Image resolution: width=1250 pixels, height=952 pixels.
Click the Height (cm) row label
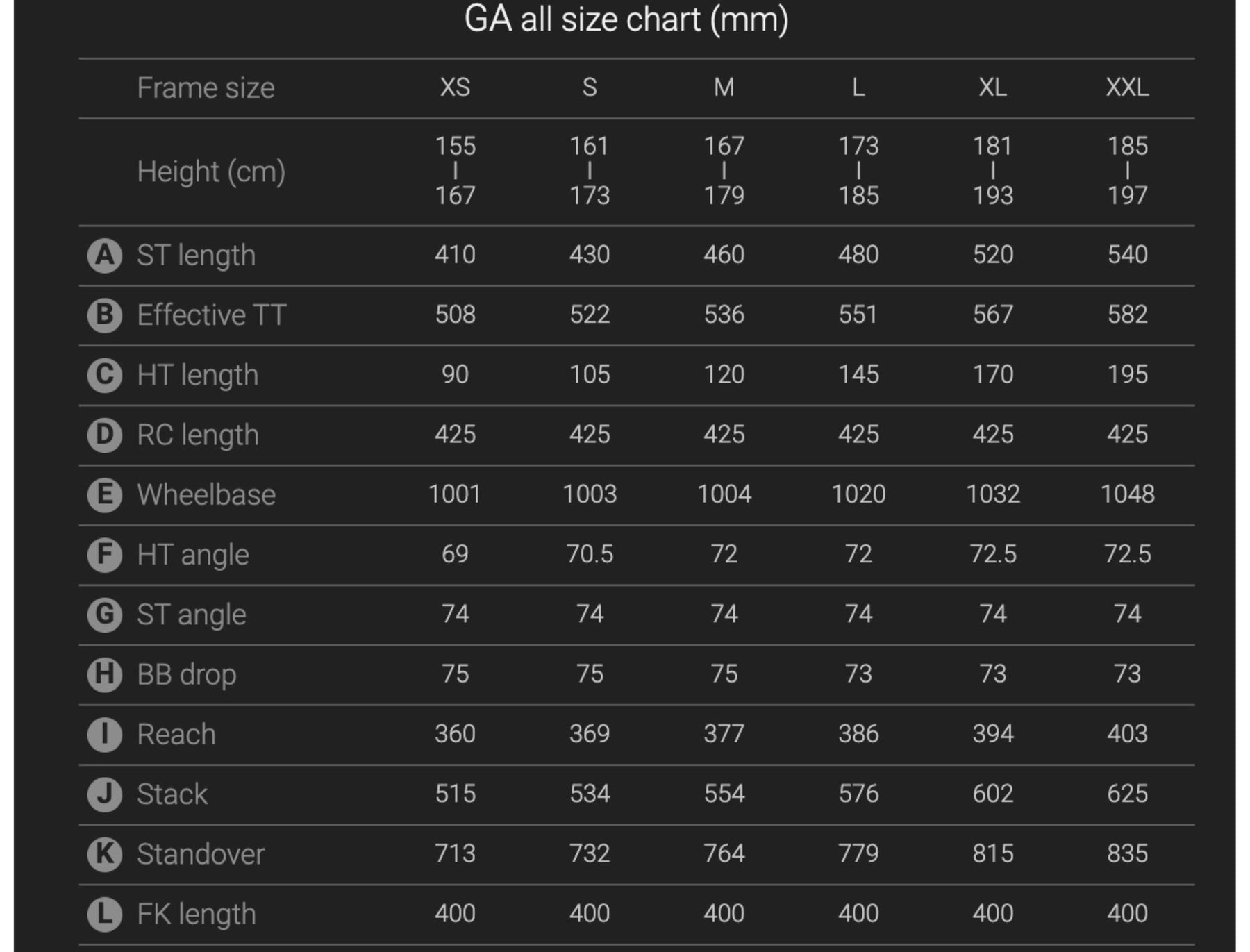pos(211,172)
